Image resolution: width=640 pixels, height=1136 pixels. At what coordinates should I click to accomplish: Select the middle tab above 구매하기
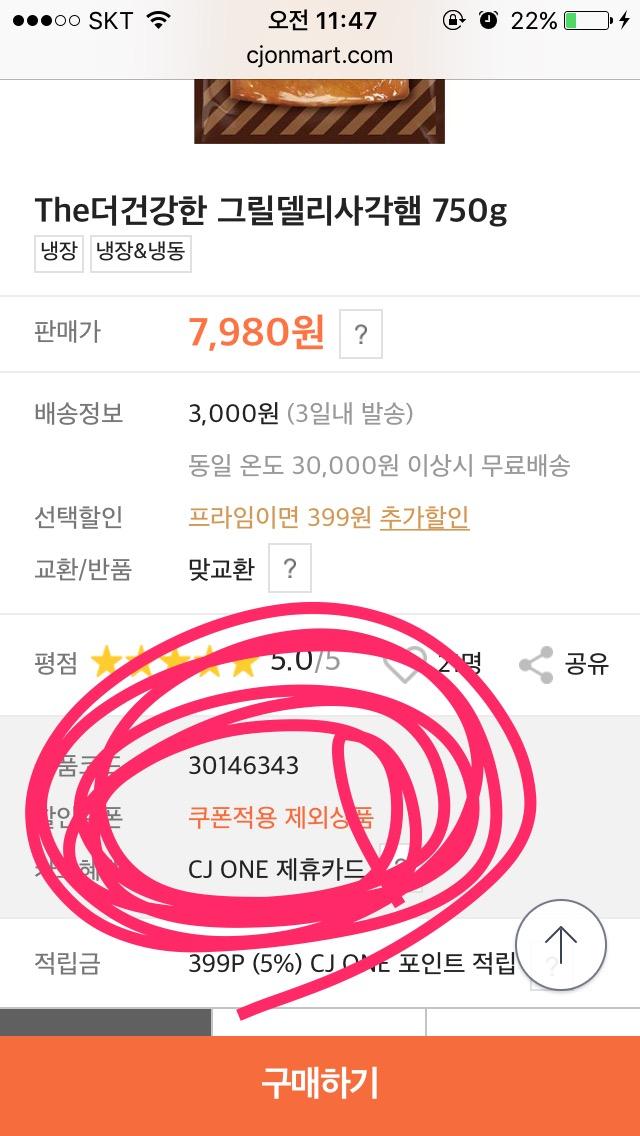coord(319,1022)
